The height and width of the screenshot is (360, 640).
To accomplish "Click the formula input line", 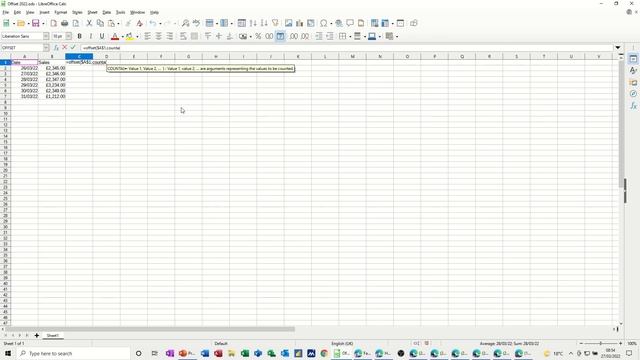I will click(x=347, y=48).
